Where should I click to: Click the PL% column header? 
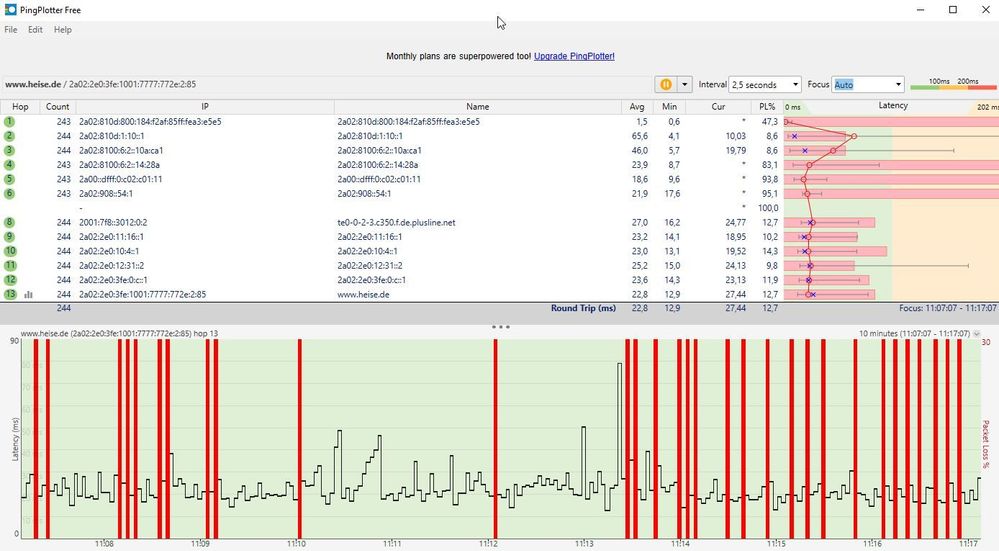tap(767, 106)
